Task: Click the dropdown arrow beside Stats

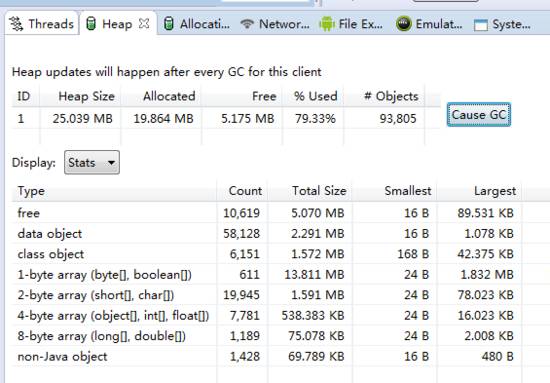Action: coord(111,163)
